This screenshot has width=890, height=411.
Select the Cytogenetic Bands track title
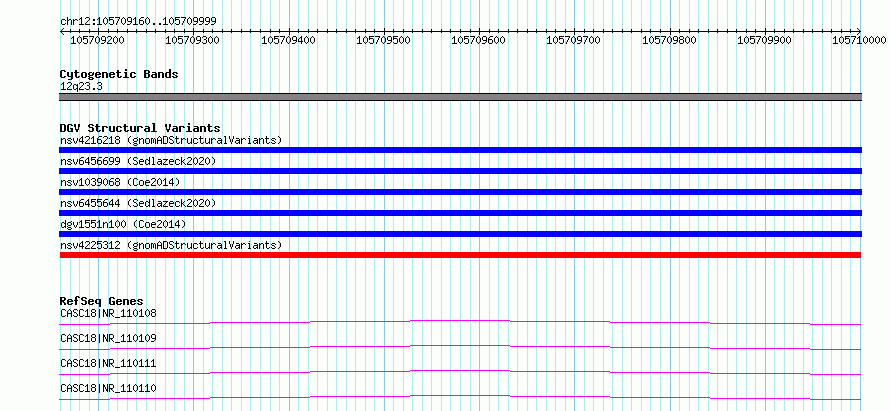click(119, 74)
